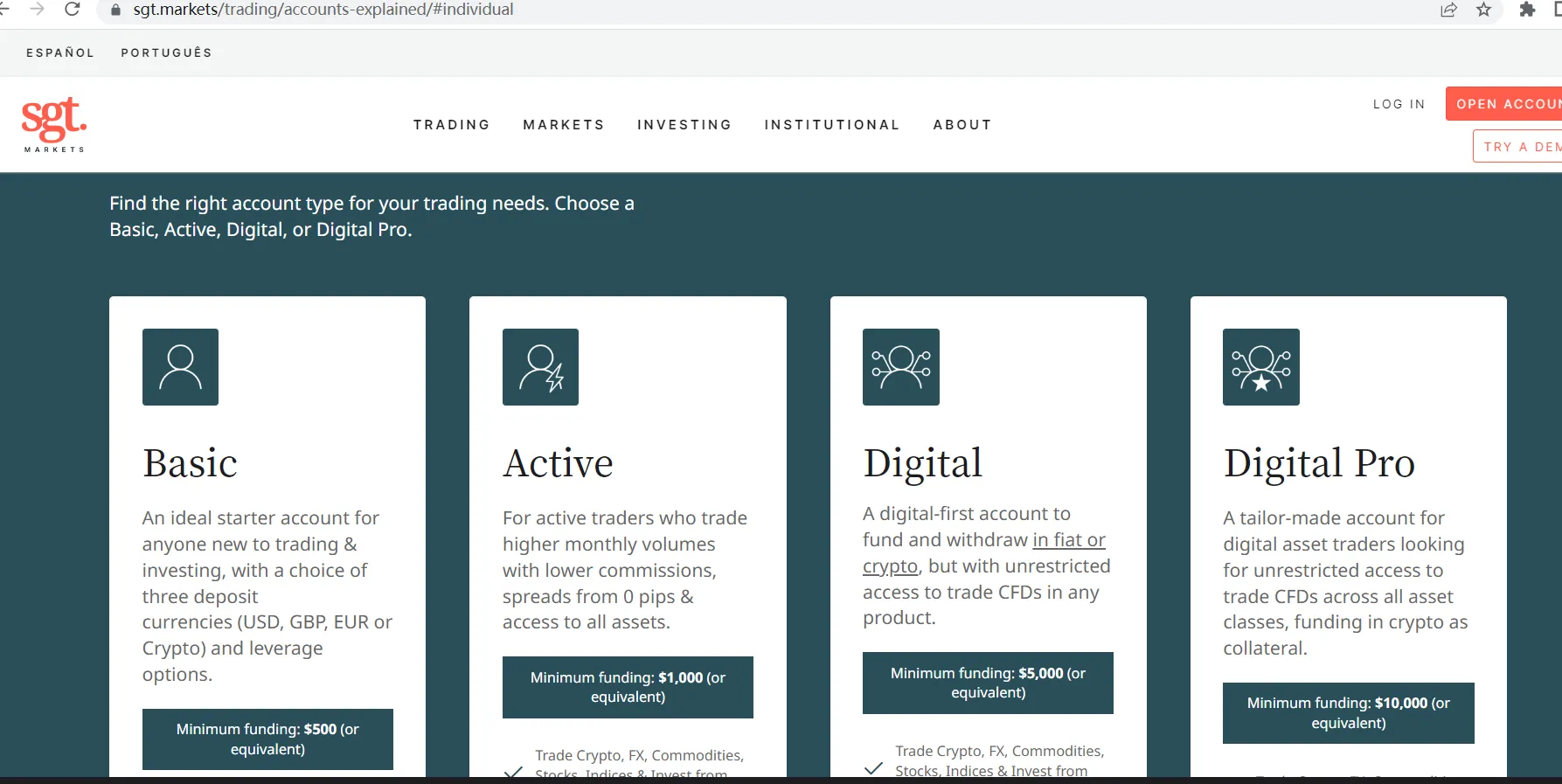The height and width of the screenshot is (784, 1562).
Task: Click the Basic minimum funding $500 box
Action: [267, 739]
